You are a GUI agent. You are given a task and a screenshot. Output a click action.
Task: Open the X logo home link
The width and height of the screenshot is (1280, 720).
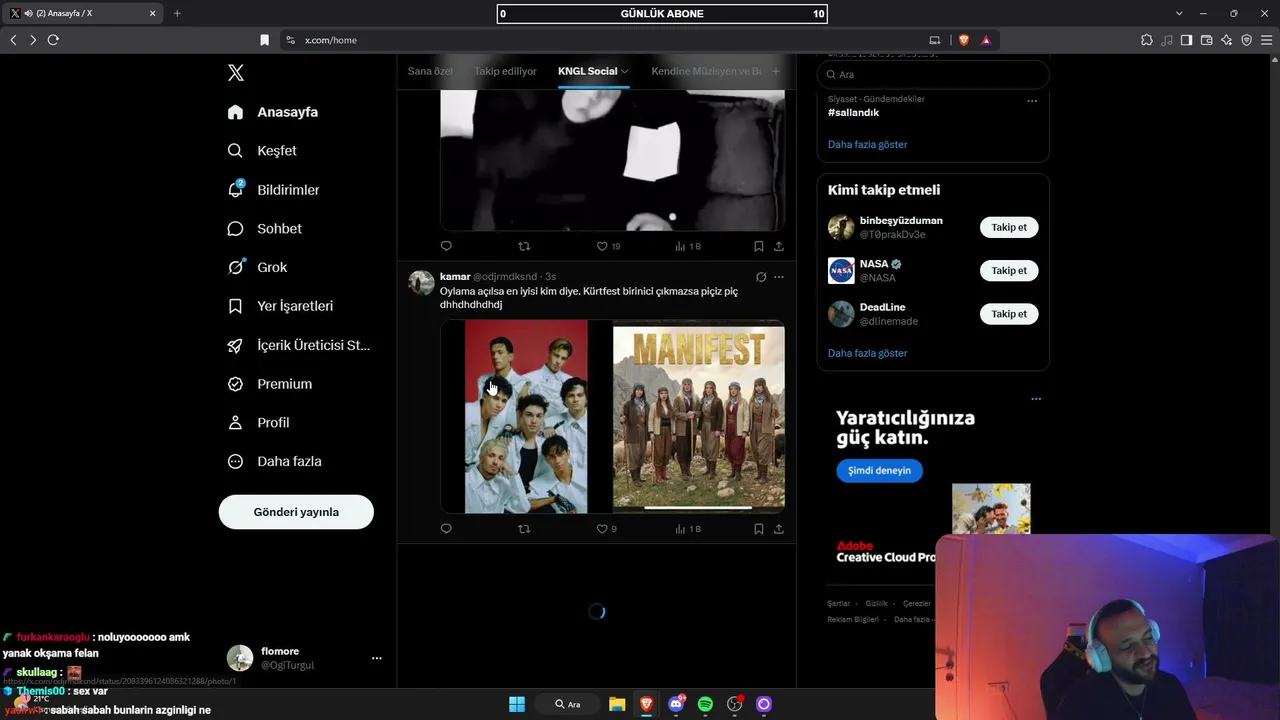tap(236, 73)
